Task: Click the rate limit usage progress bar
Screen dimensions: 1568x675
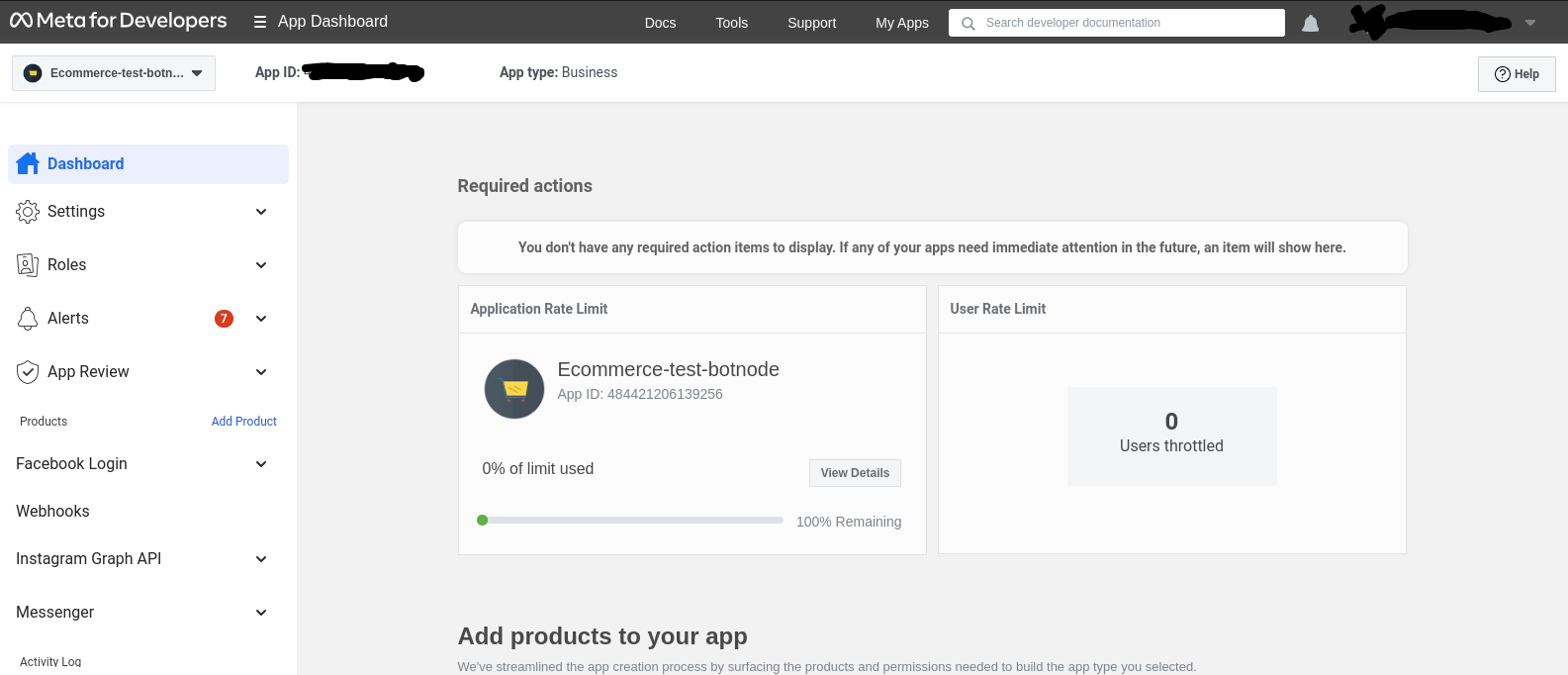Action: point(630,520)
